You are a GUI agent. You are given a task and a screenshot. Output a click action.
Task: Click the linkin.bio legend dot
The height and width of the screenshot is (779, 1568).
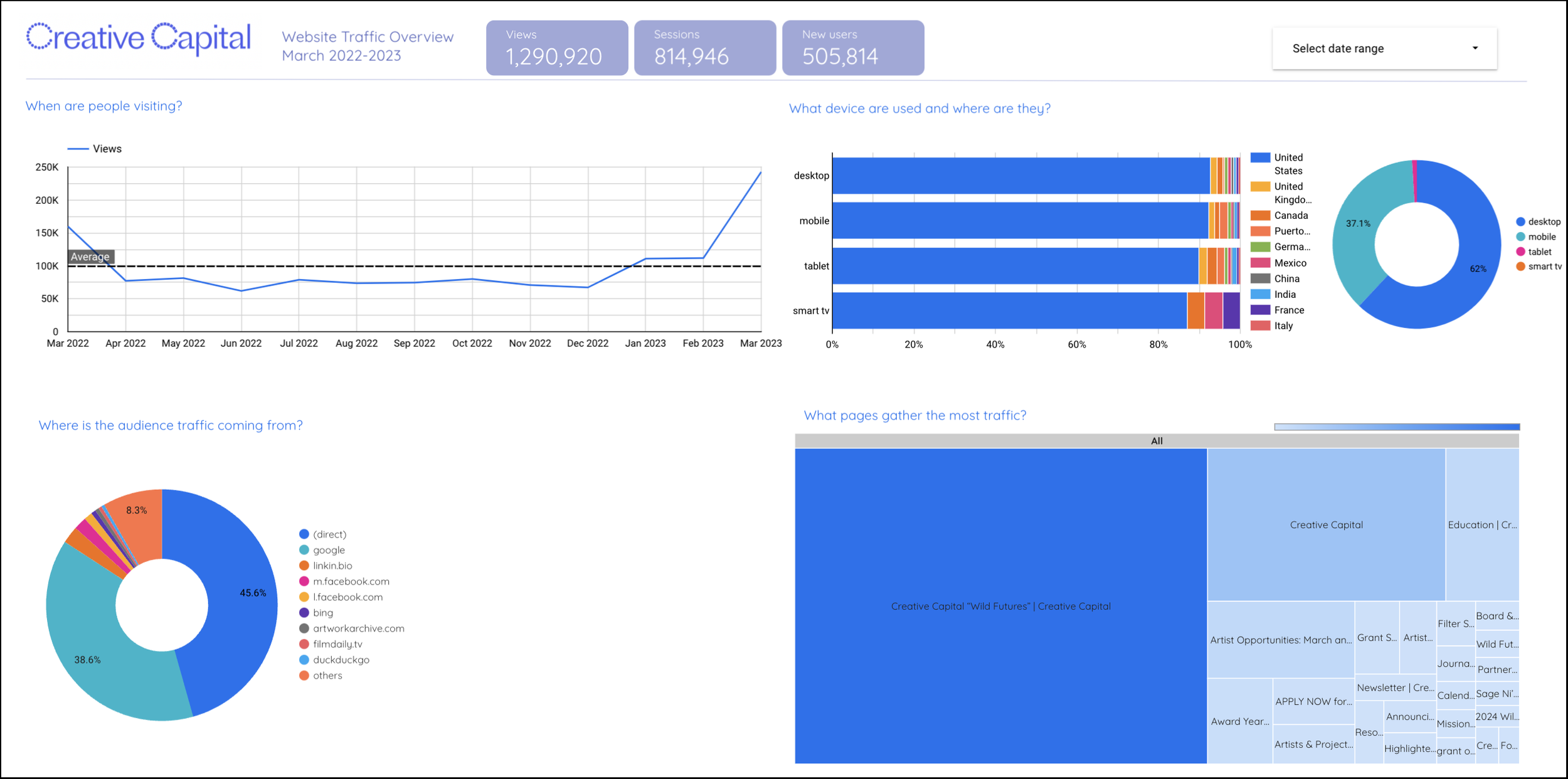click(304, 566)
